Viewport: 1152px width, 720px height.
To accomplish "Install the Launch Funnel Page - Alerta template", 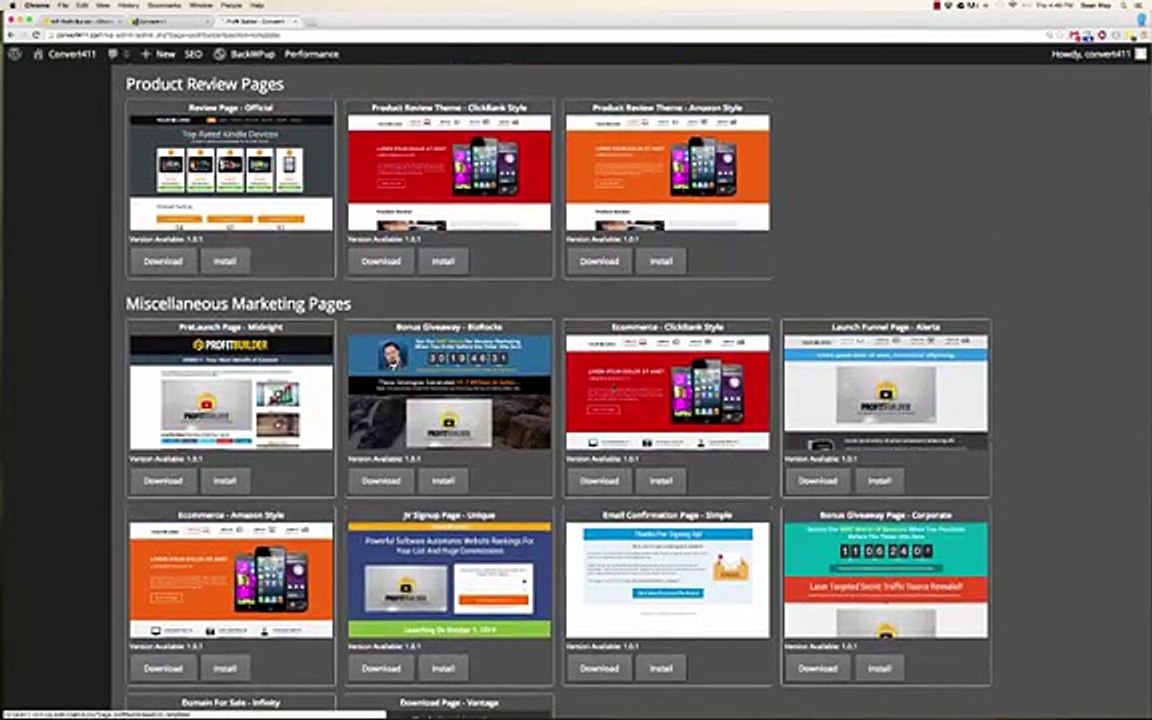I will [x=879, y=480].
